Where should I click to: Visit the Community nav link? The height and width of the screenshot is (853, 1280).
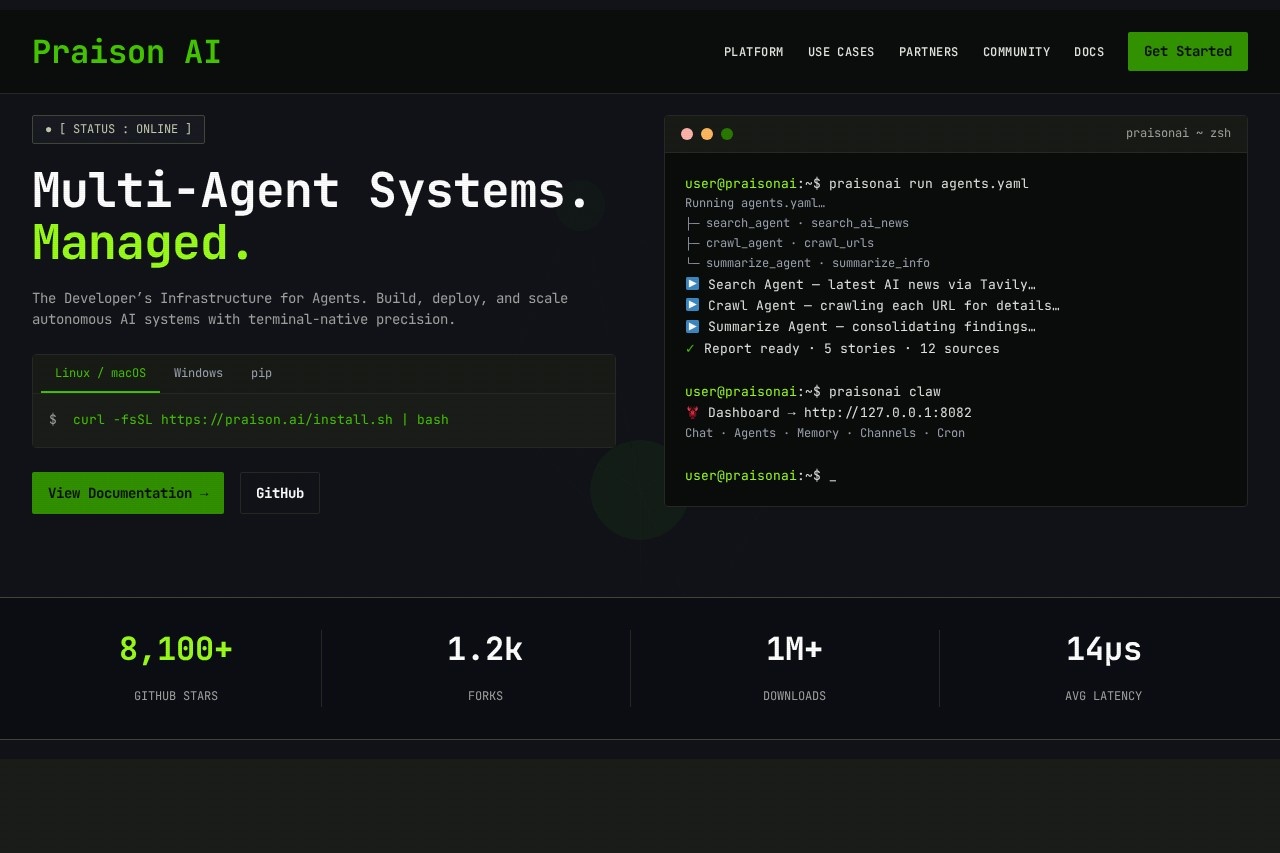(x=1017, y=52)
